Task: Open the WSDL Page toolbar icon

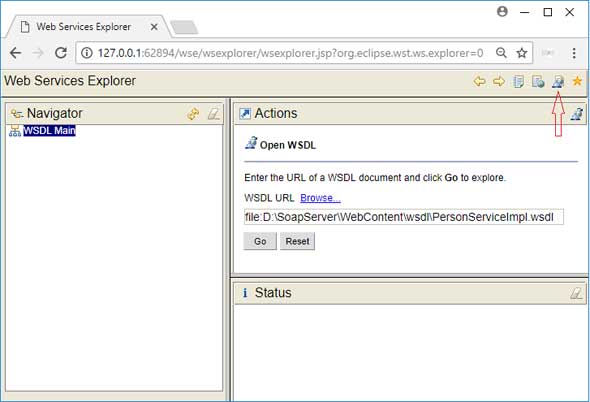Action: point(558,81)
